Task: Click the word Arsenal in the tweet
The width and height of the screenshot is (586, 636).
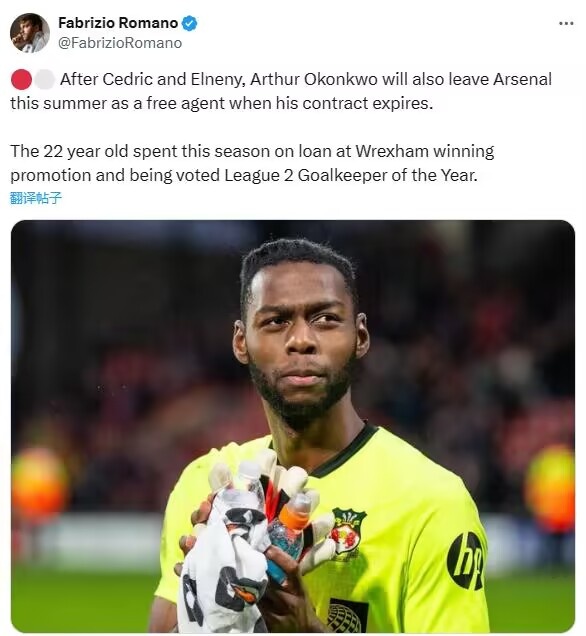Action: coord(522,79)
